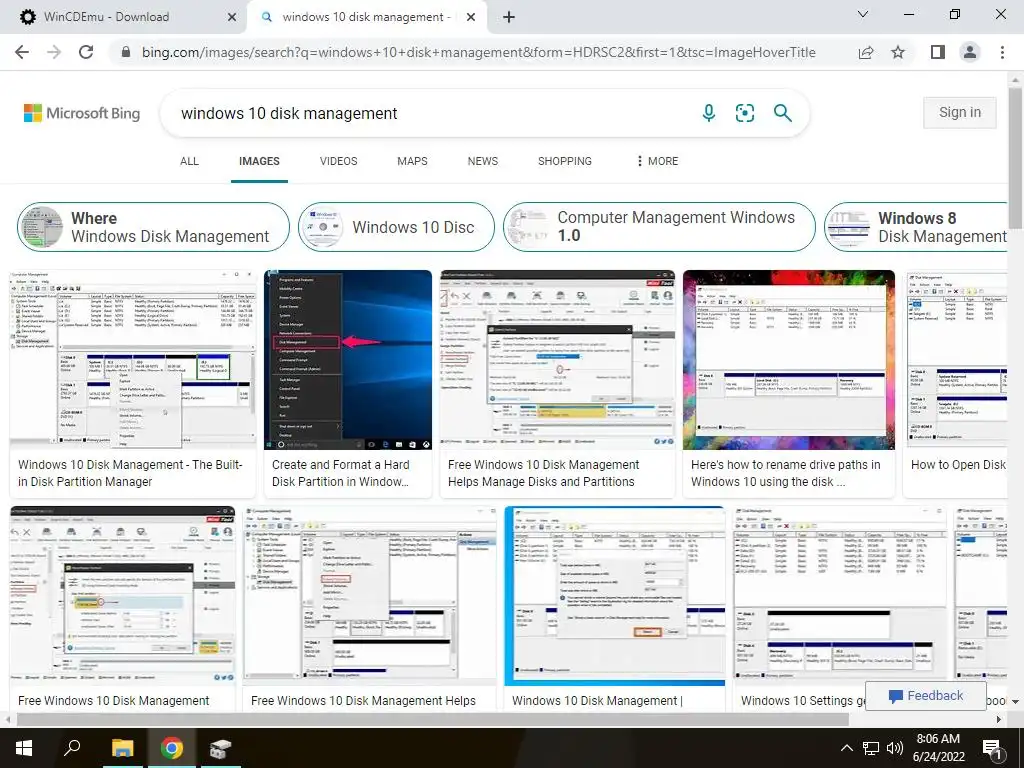
Task: Click the Chrome taskbar icon
Action: (x=172, y=748)
